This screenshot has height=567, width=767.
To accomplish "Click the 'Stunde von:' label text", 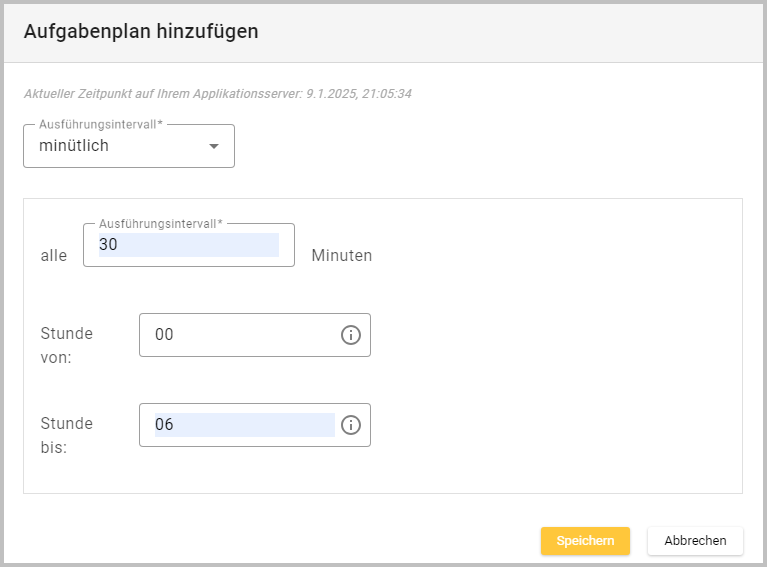I will point(66,345).
